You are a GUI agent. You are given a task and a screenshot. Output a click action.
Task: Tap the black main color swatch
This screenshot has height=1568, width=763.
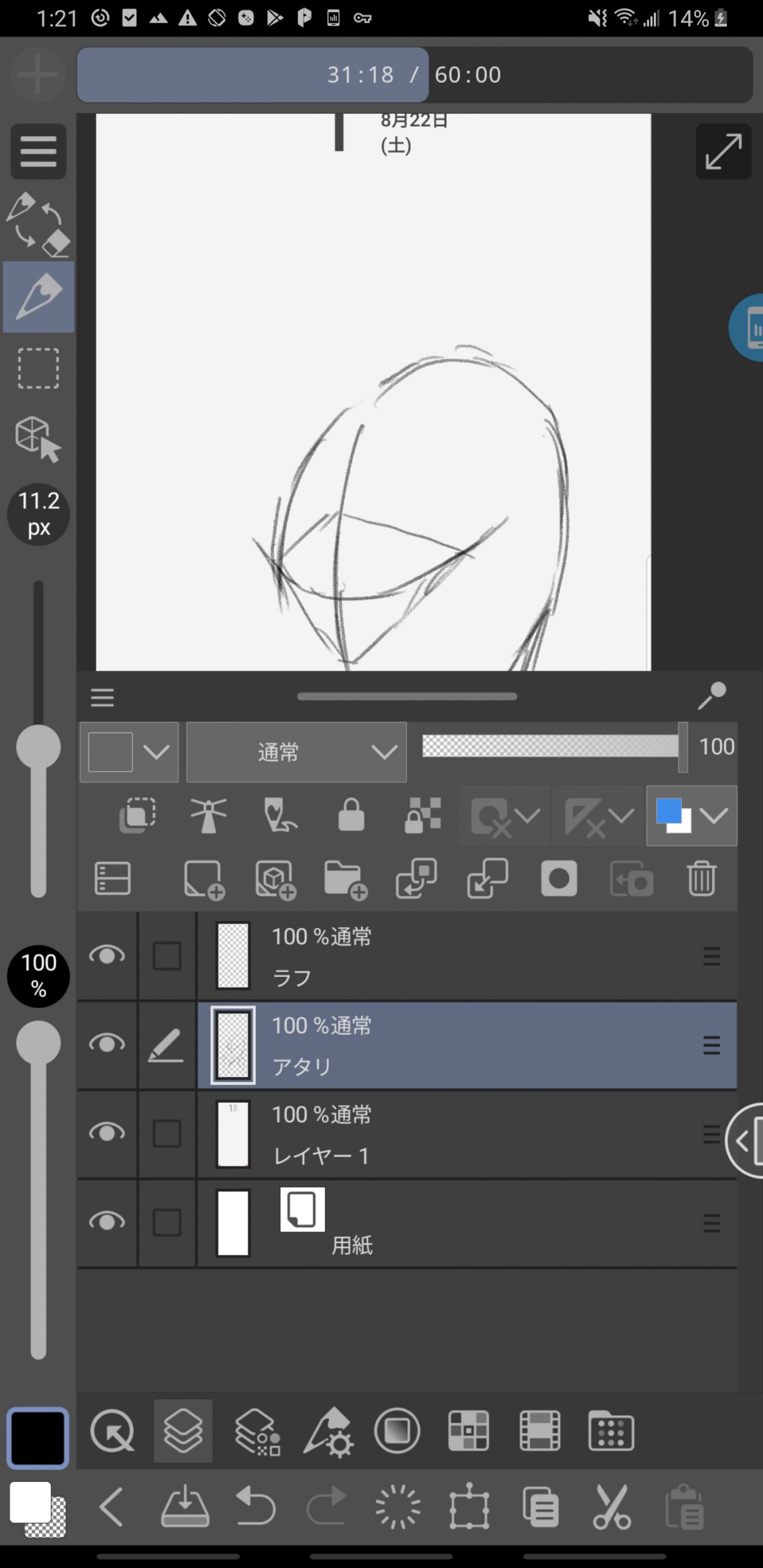37,1438
